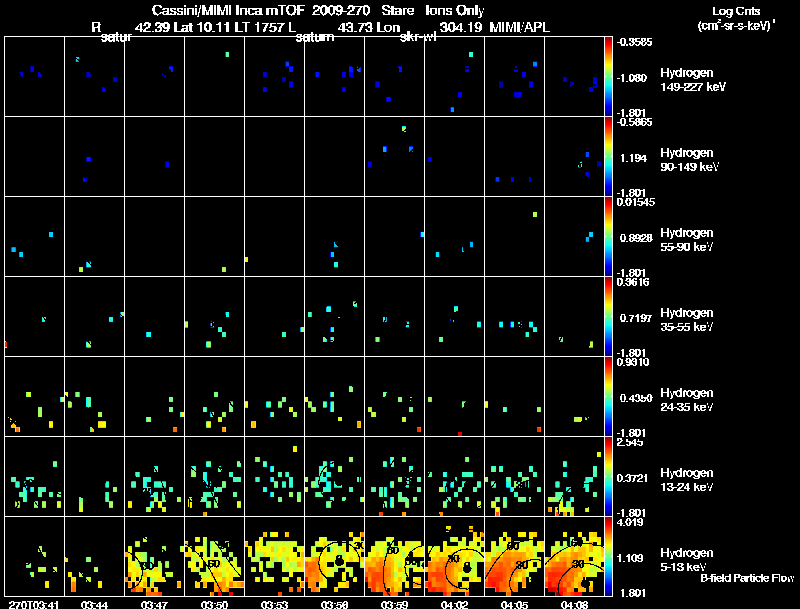Click the color bar beside Hydrogen 90-149 keV
This screenshot has height=609, width=800.
click(x=608, y=157)
